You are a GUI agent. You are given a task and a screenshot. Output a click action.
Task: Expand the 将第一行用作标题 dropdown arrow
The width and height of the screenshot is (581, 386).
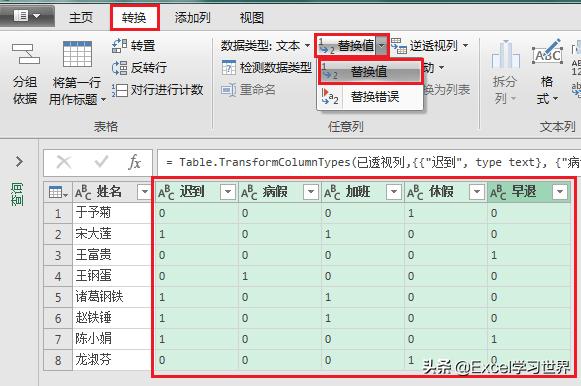pos(103,99)
